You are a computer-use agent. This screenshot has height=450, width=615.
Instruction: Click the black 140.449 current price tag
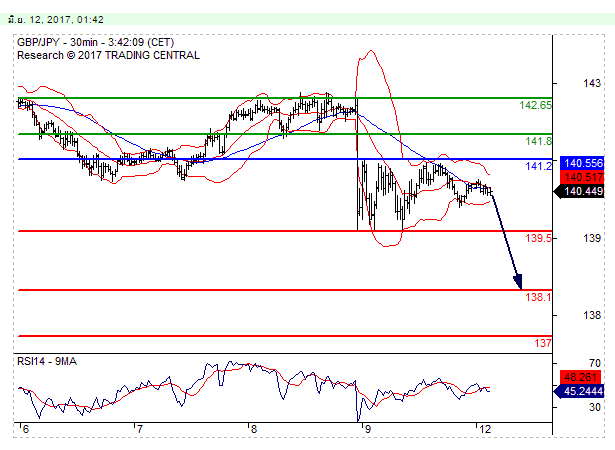(x=579, y=191)
